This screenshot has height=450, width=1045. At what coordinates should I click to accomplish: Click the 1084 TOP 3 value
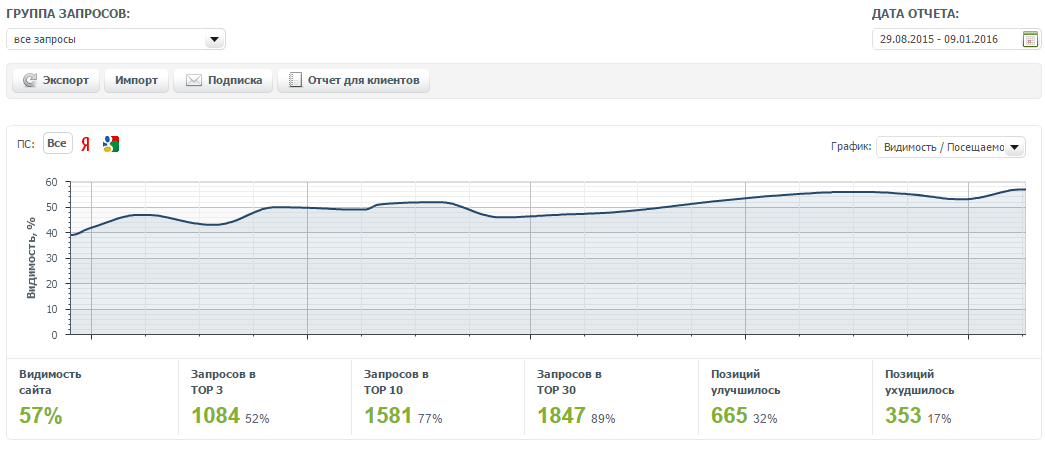(x=215, y=416)
